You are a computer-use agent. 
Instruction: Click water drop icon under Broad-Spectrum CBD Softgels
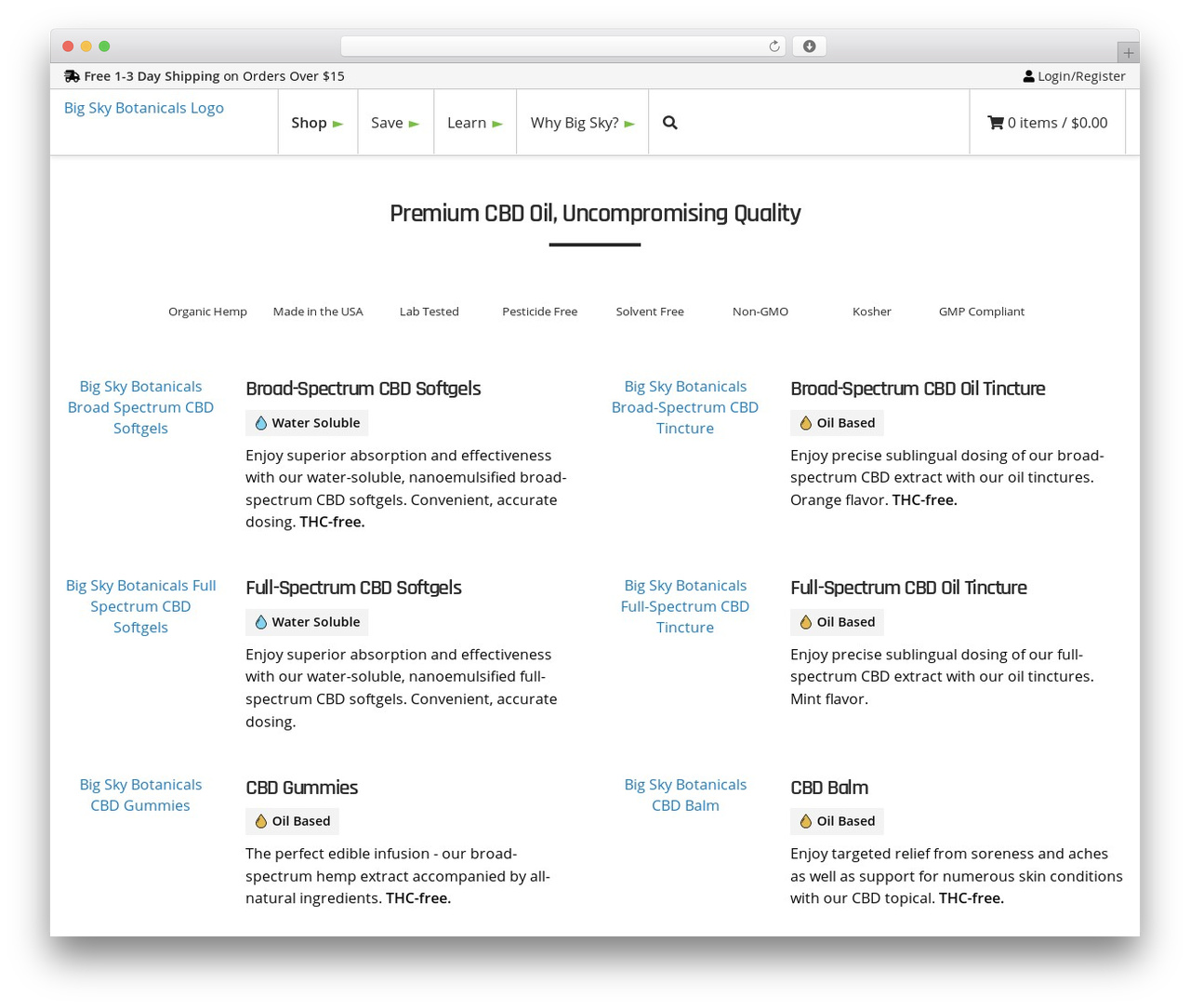click(x=261, y=423)
